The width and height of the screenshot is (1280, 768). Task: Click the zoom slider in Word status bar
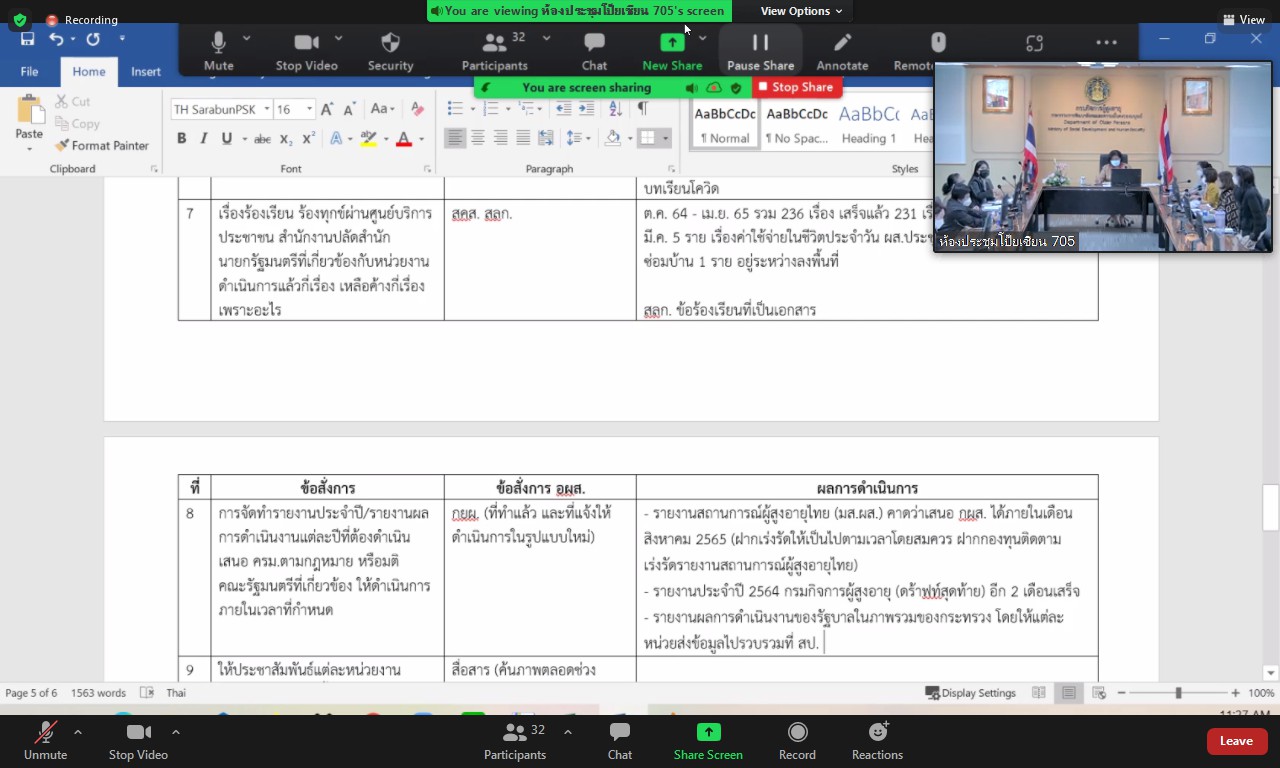(1178, 693)
